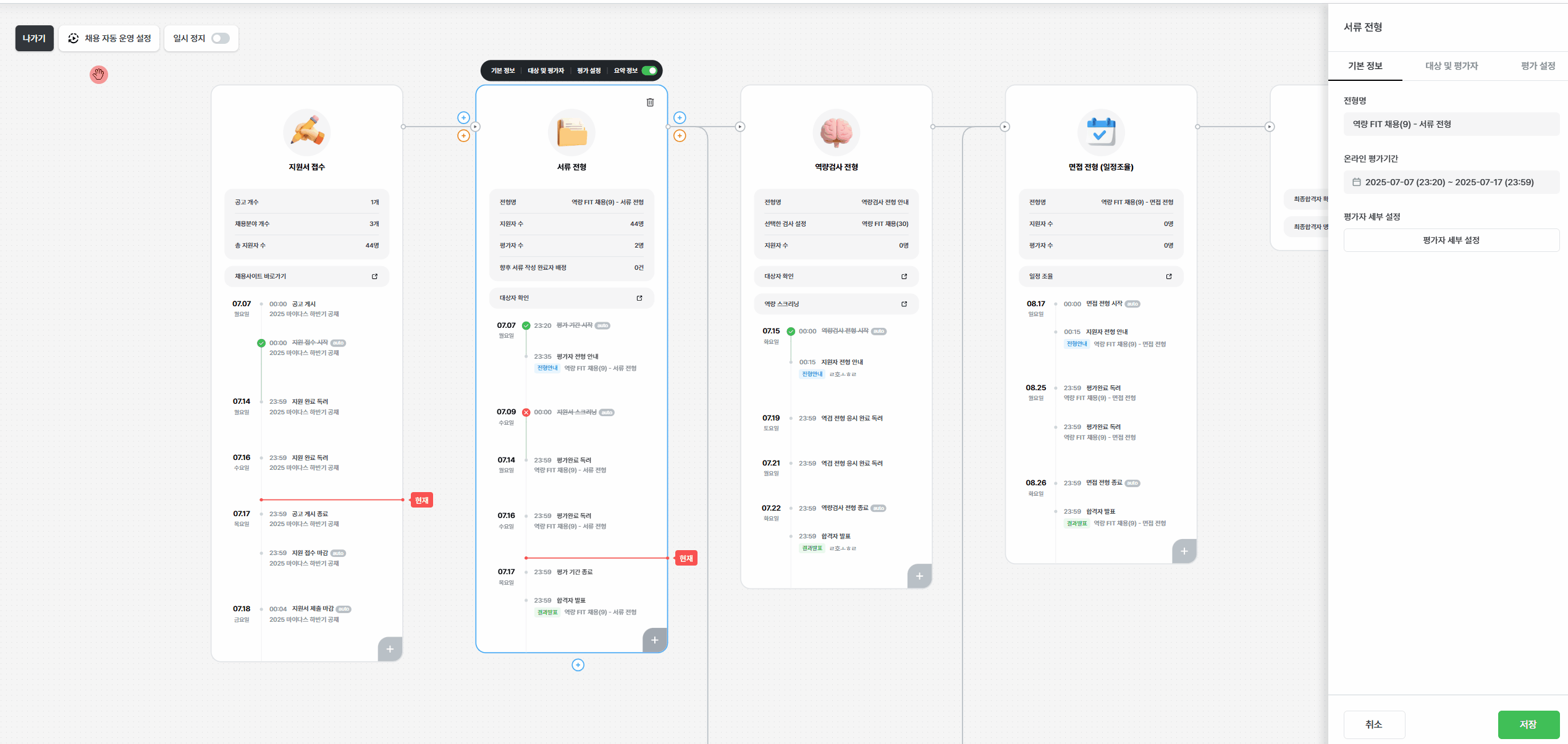Click orange plus circle left of 서류 전형
The width and height of the screenshot is (1568, 744).
463,136
